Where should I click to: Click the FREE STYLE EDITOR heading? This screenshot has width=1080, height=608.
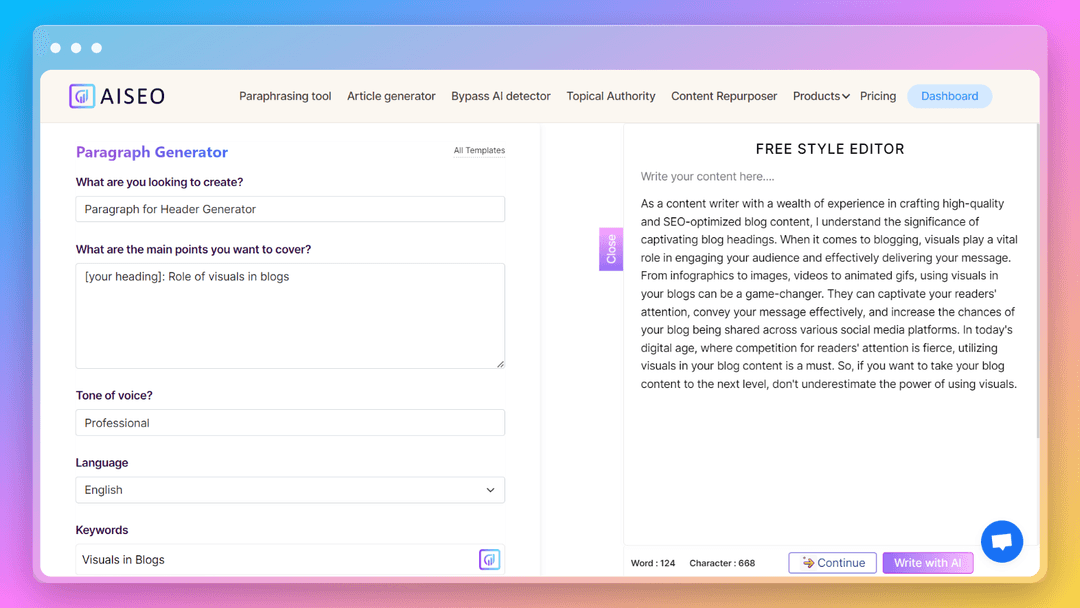tap(830, 149)
